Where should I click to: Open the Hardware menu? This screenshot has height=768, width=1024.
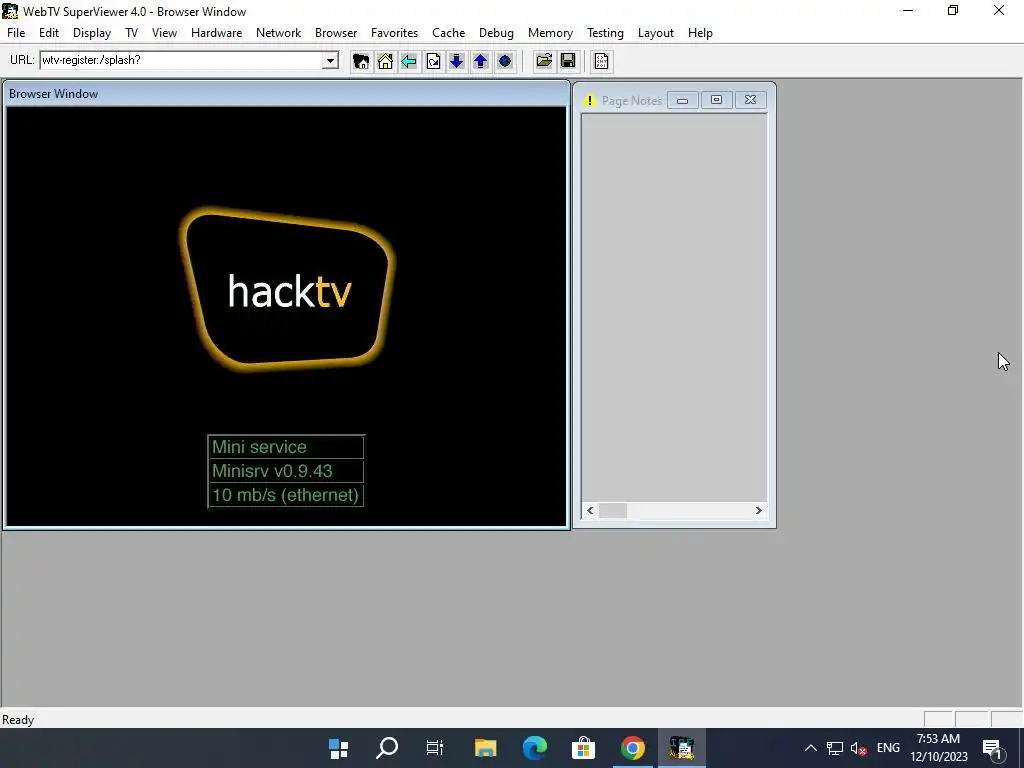[216, 33]
